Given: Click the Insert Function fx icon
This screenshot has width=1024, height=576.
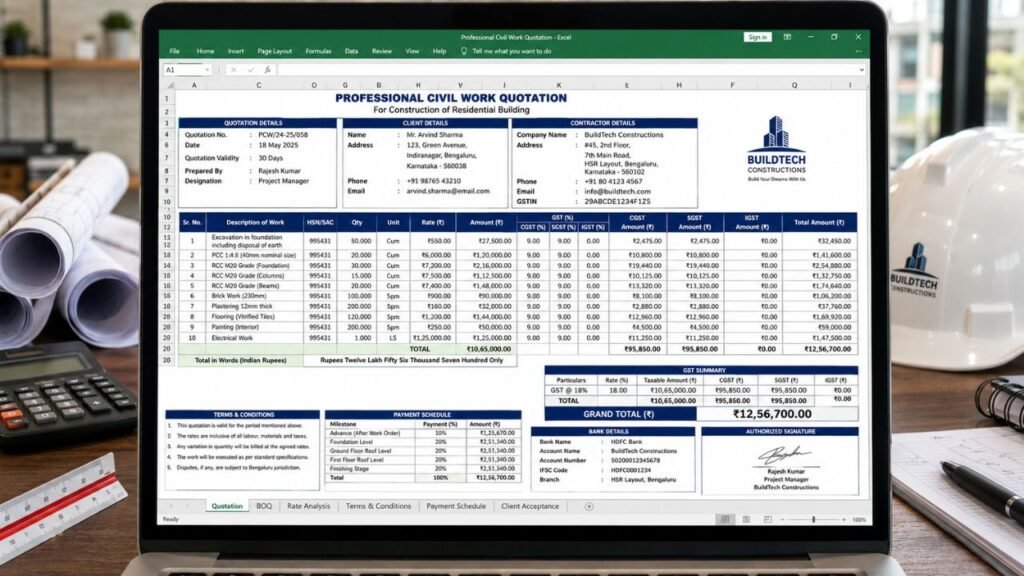Looking at the screenshot, I should point(267,69).
